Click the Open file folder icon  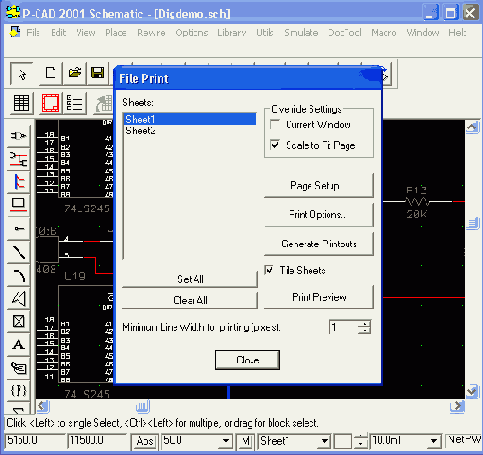(x=75, y=73)
